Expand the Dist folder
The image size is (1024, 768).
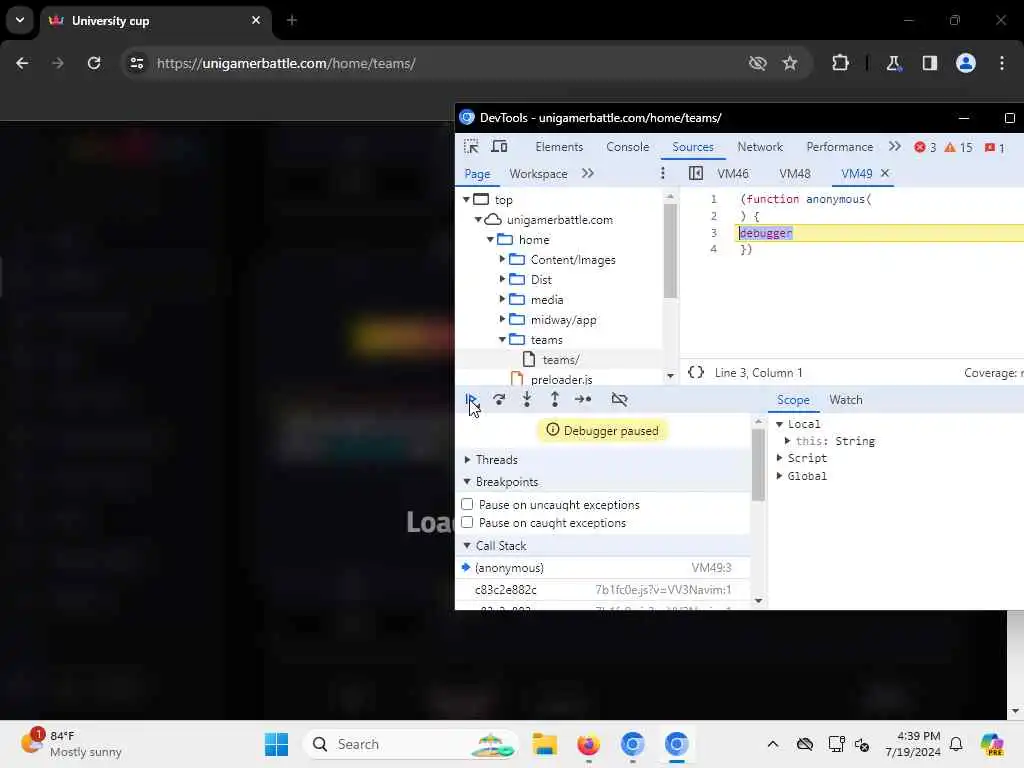502,279
